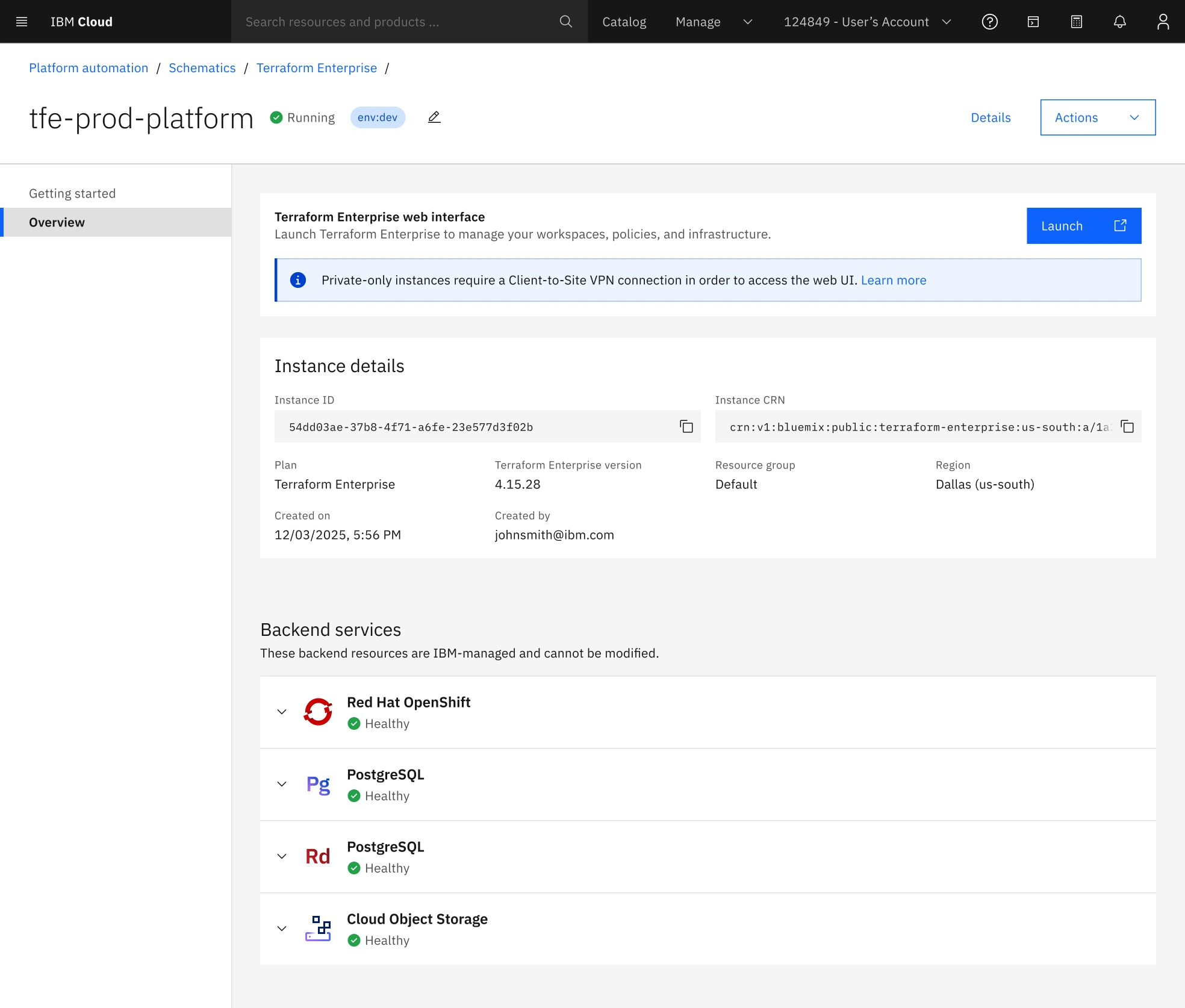Click the version value 4.15.28
Viewport: 1185px width, 1008px height.
click(x=518, y=484)
